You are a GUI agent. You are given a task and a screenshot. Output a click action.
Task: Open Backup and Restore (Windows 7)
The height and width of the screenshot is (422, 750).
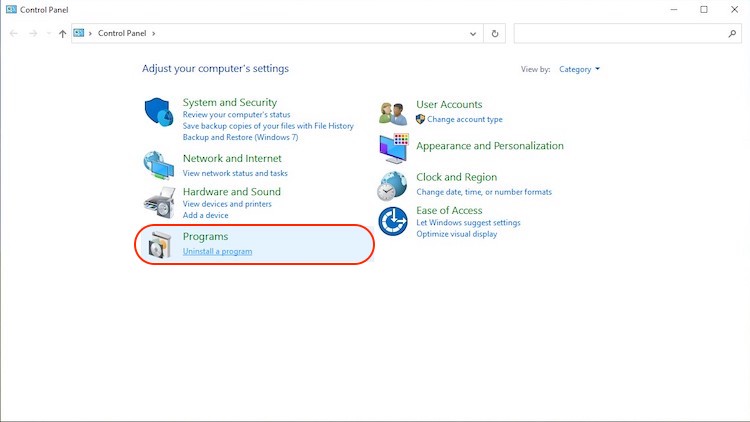pyautogui.click(x=240, y=137)
